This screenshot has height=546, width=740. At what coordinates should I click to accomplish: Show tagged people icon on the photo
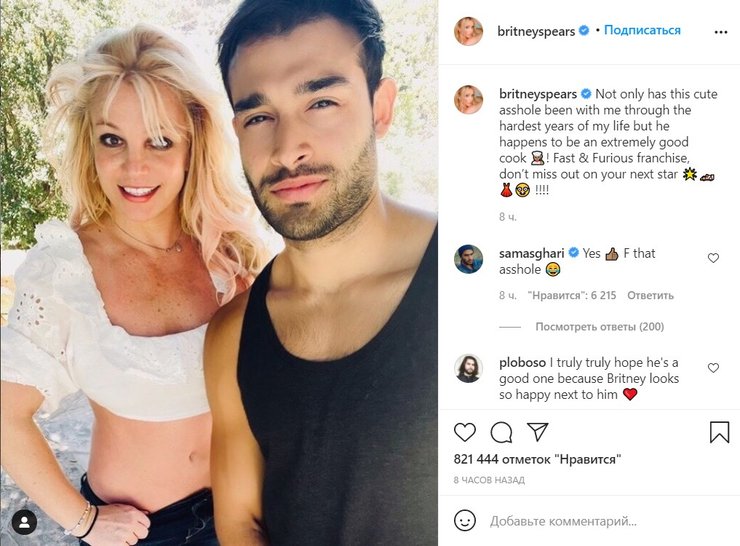(25, 522)
